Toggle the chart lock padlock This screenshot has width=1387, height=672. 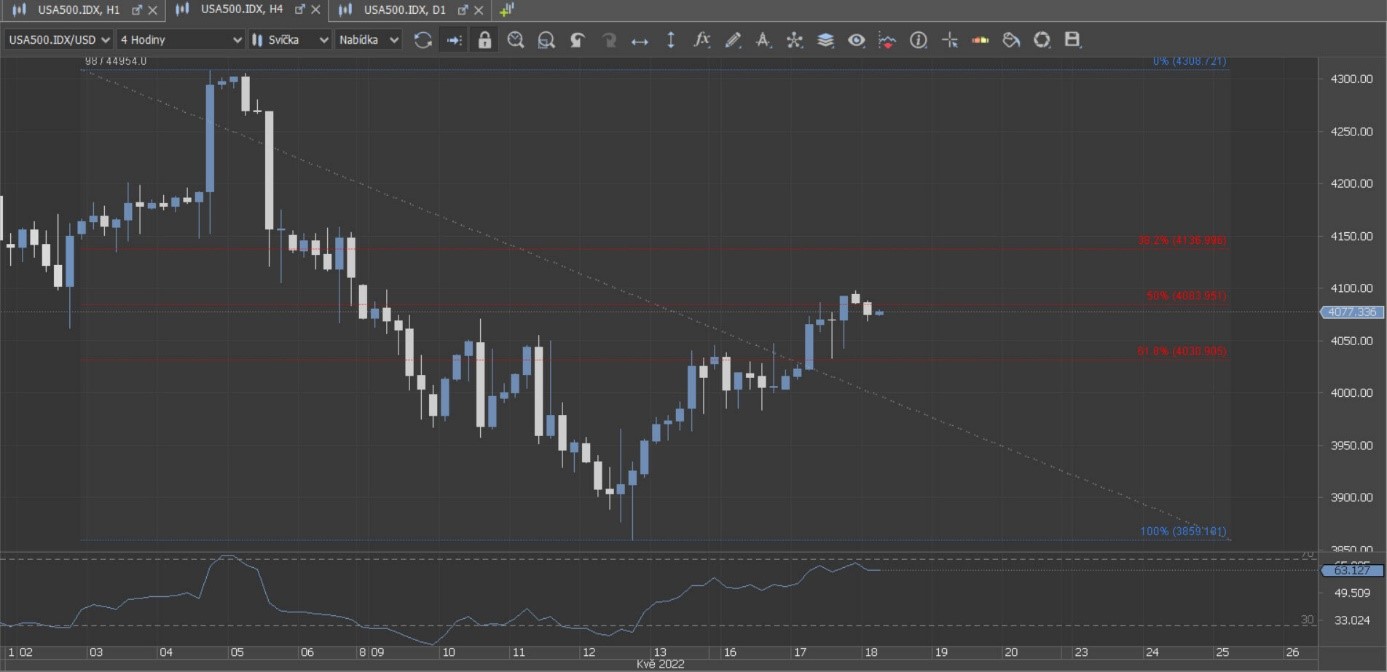pyautogui.click(x=485, y=40)
